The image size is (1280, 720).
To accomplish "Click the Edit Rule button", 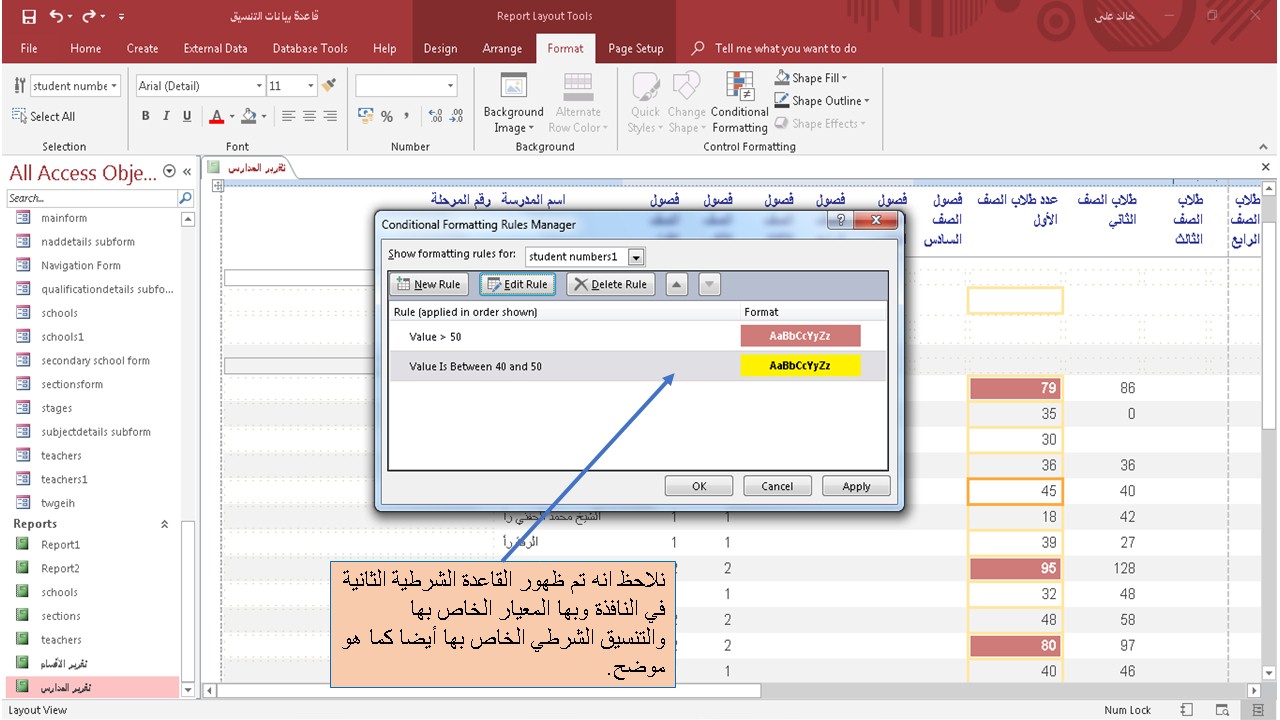I will click(517, 284).
